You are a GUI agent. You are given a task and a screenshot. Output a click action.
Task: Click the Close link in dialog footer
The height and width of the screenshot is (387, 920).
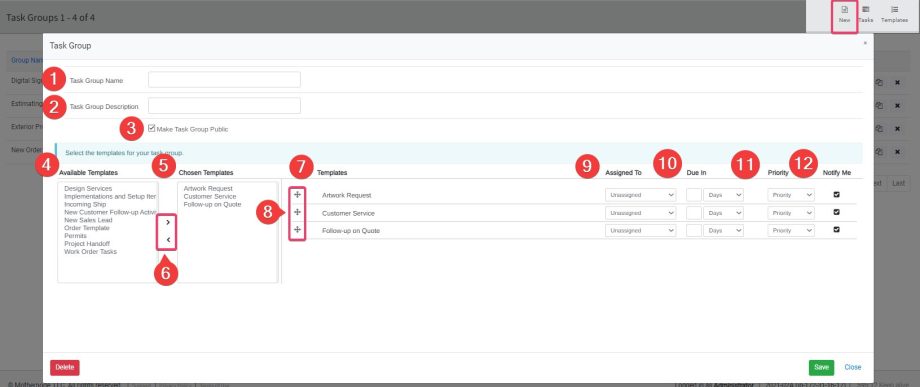(853, 368)
